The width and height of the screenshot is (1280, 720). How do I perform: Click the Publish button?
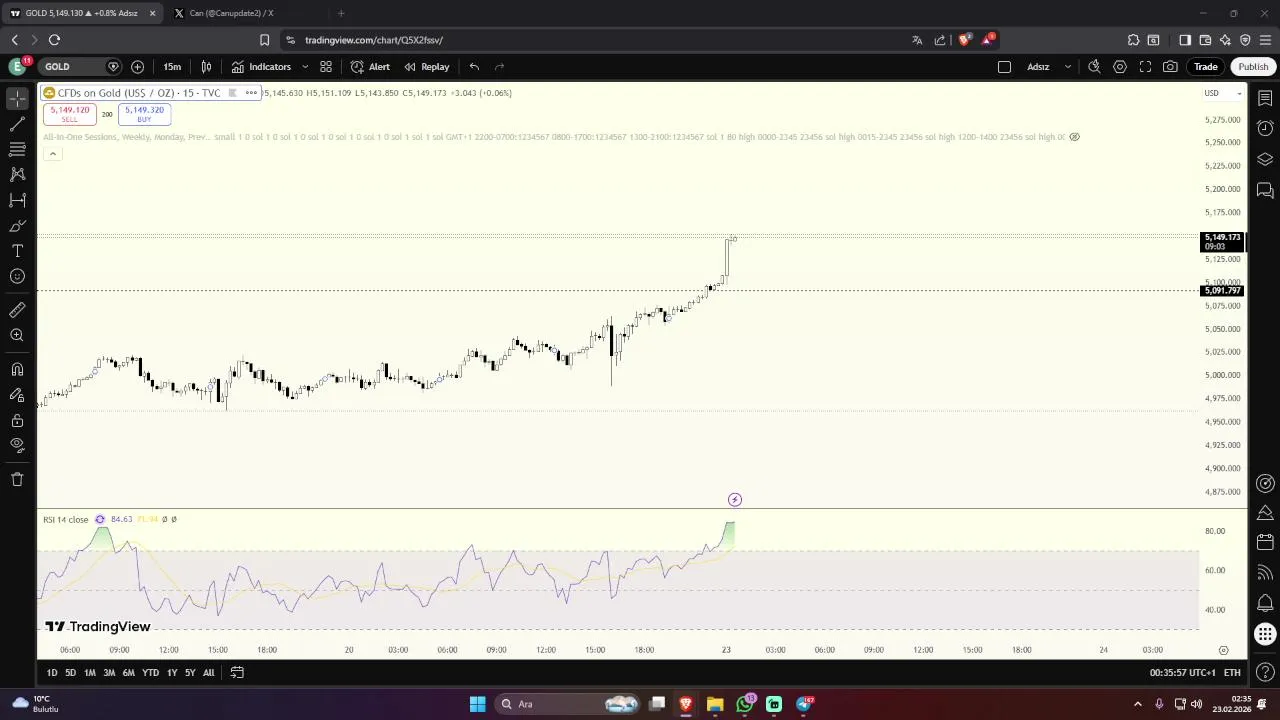pyautogui.click(x=1253, y=67)
